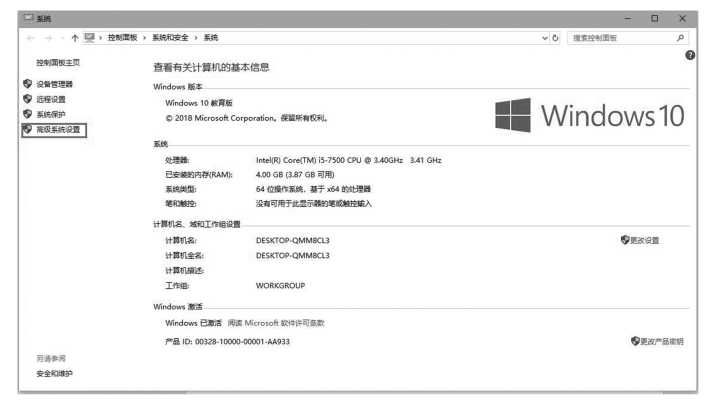Minimize the System window
The width and height of the screenshot is (711, 401).
click(628, 19)
